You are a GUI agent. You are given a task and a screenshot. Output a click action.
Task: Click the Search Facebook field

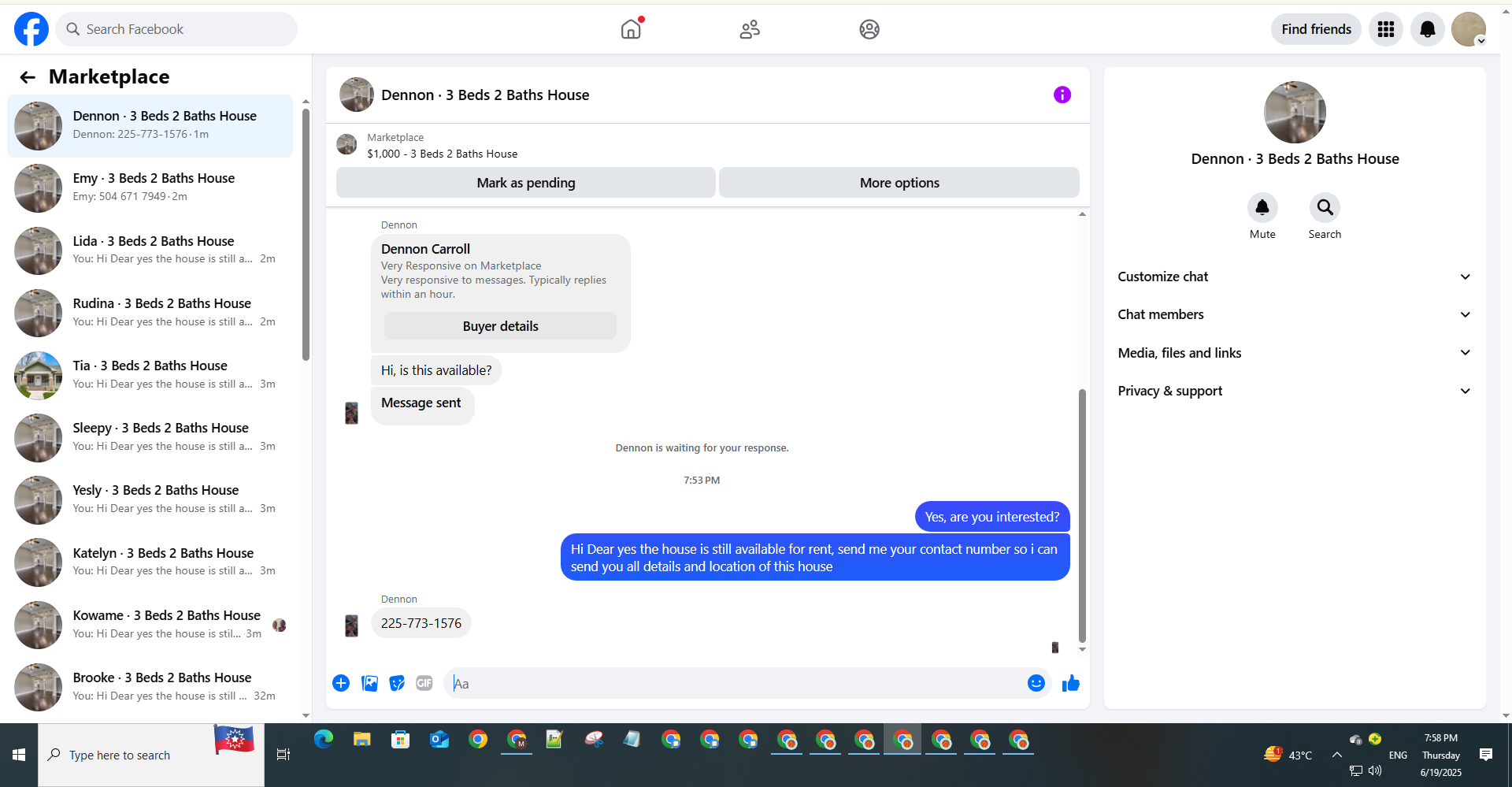point(176,29)
